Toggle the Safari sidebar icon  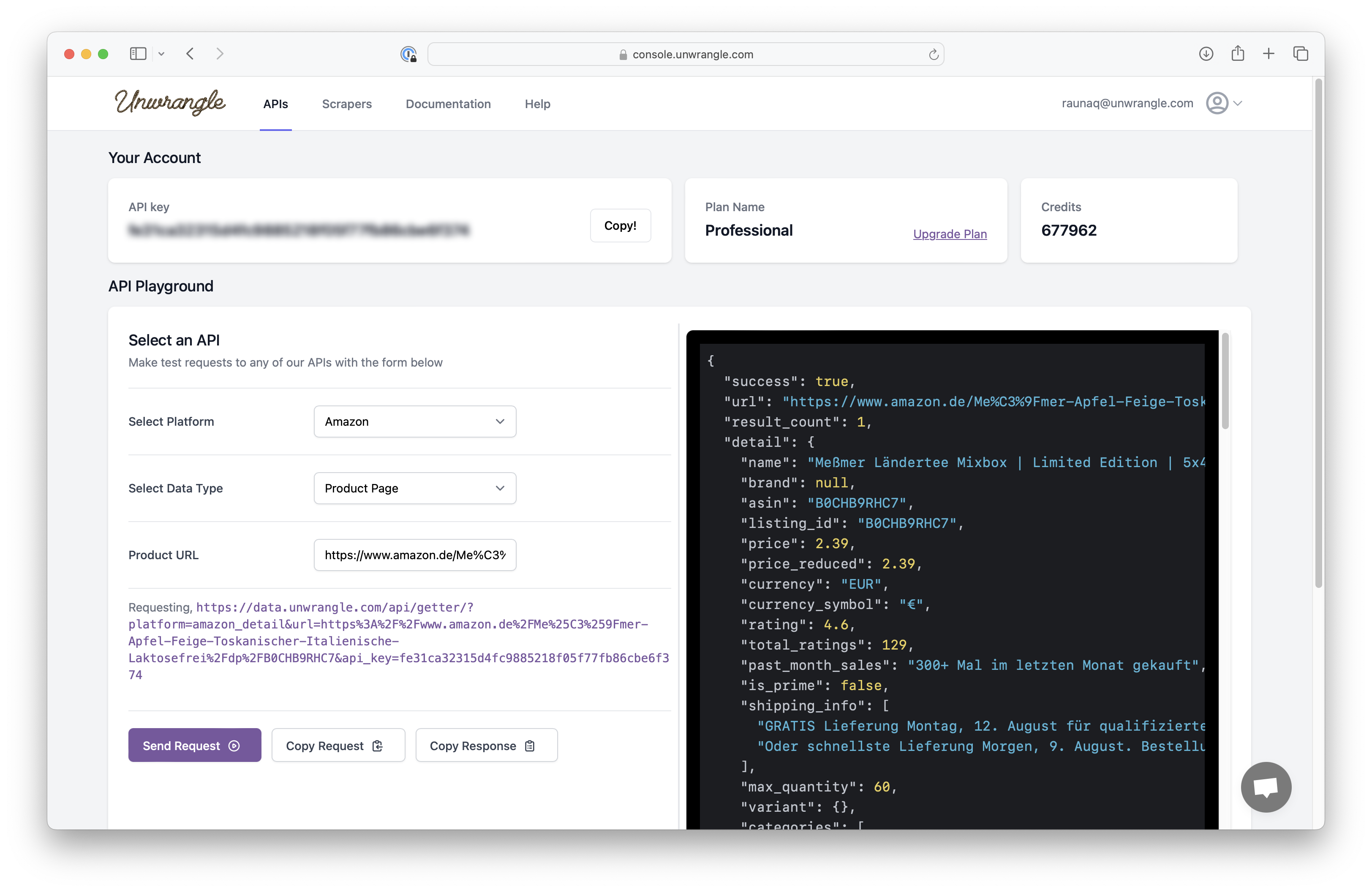(138, 54)
